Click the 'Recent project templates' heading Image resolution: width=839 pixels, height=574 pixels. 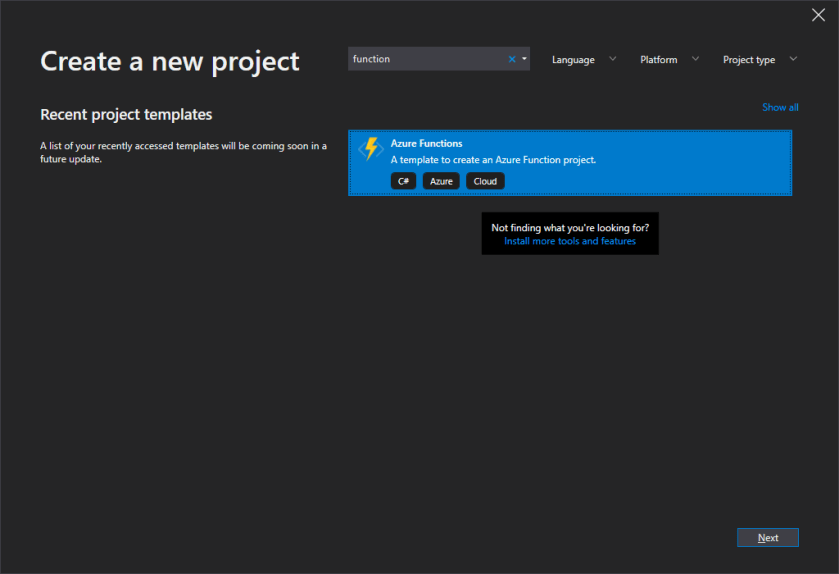126,114
